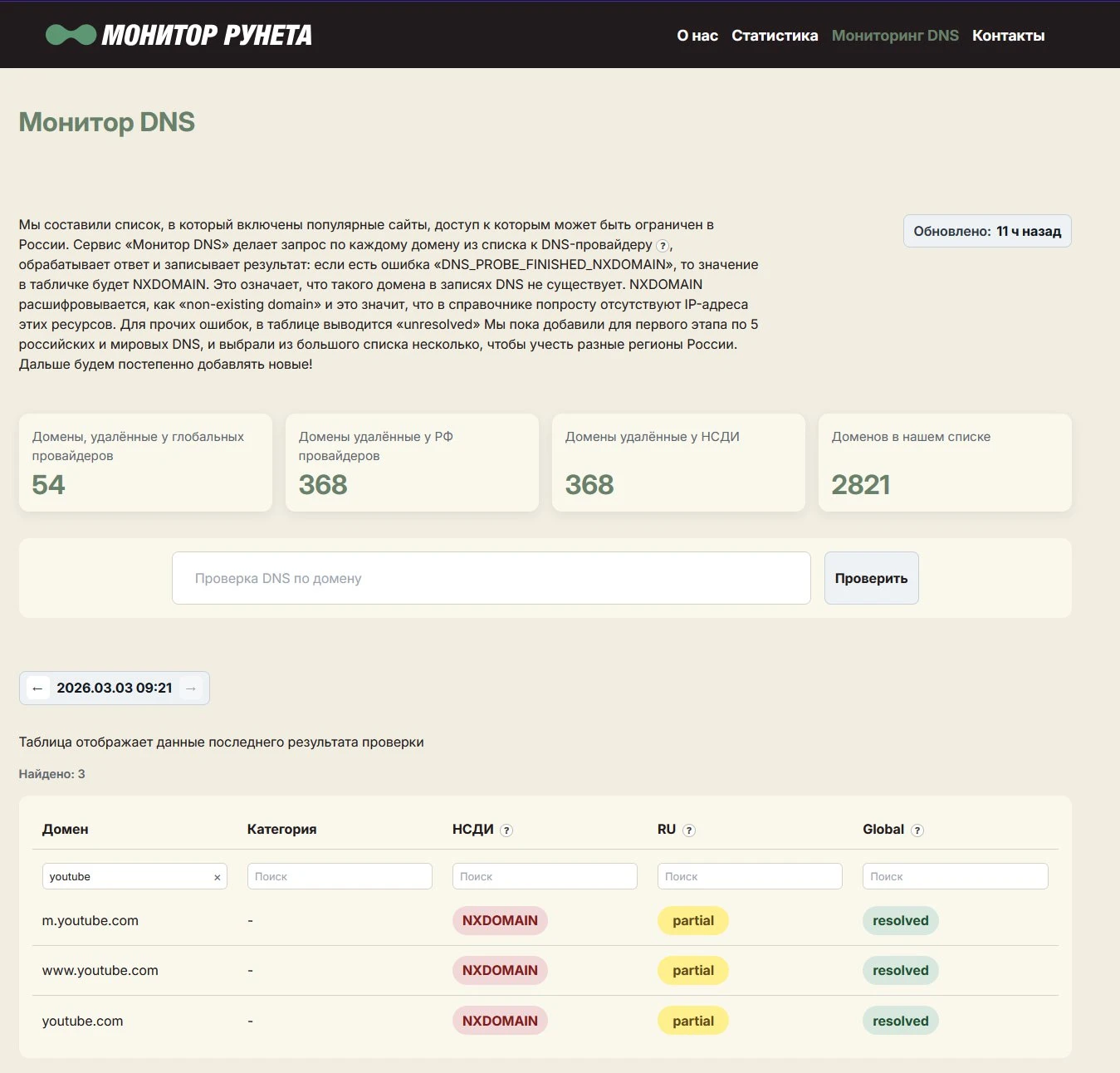The image size is (1120, 1073).
Task: Click resolved badge in youtube.com row
Action: pyautogui.click(x=901, y=1021)
